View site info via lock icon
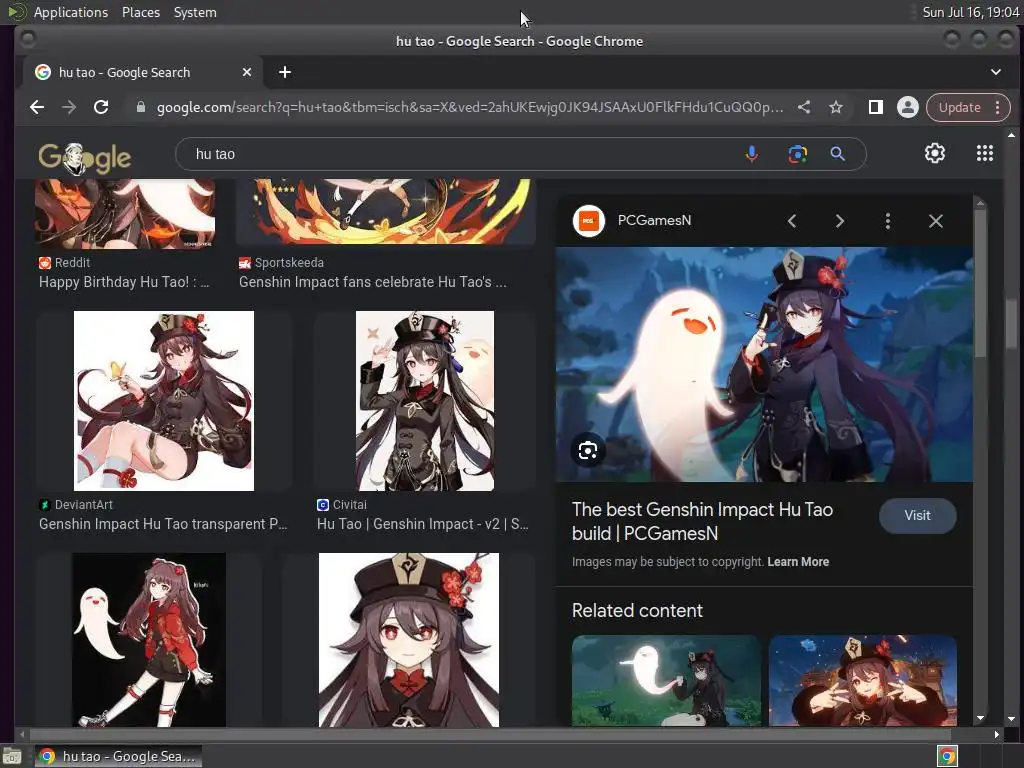 (x=140, y=107)
